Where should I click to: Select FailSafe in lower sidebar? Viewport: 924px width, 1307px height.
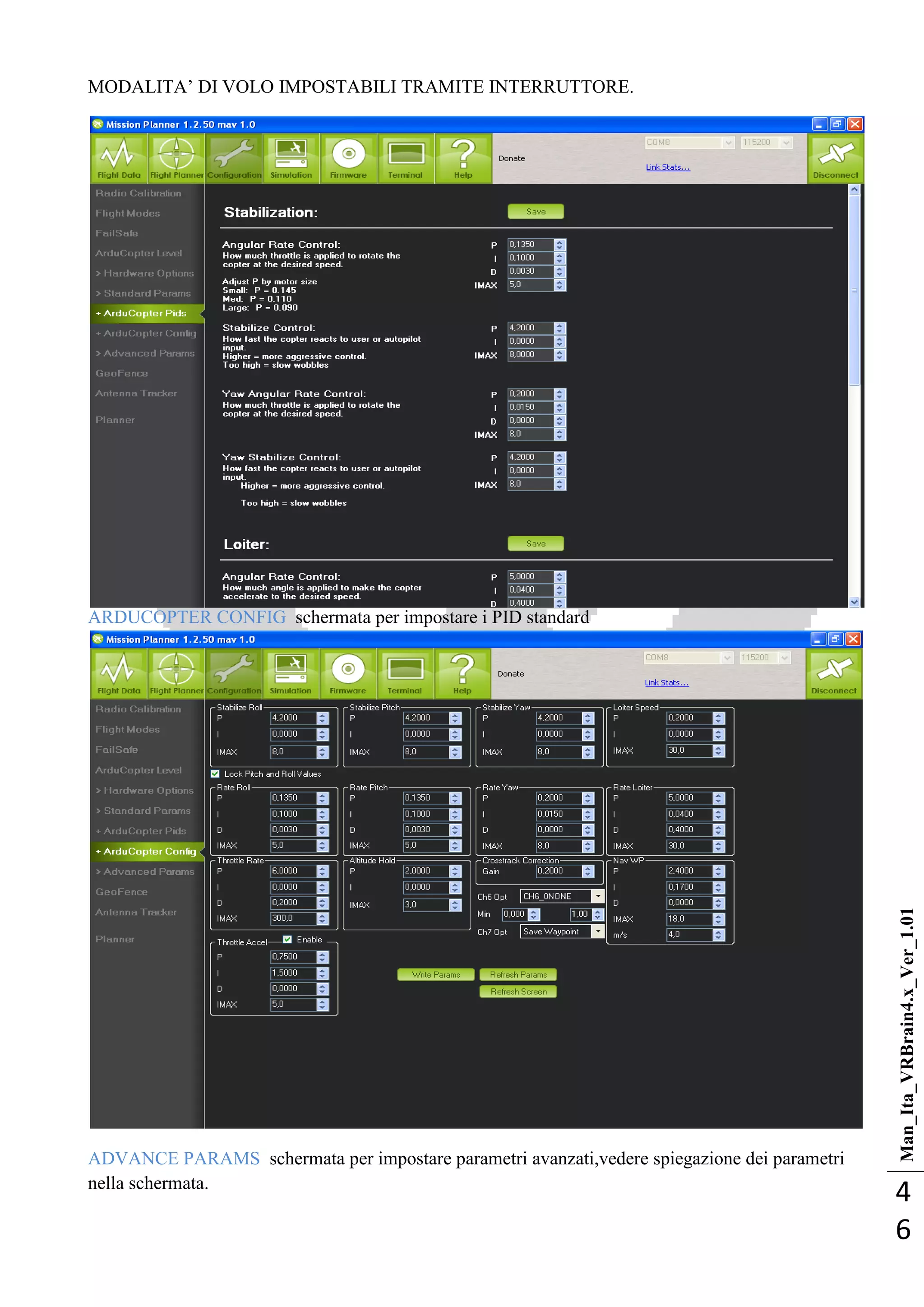[117, 750]
